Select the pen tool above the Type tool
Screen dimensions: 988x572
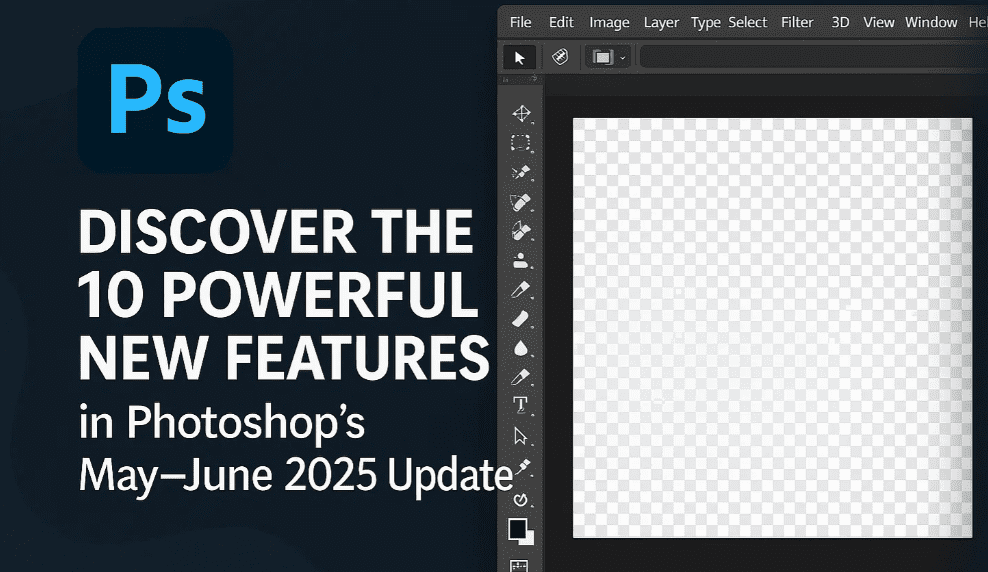coord(520,377)
